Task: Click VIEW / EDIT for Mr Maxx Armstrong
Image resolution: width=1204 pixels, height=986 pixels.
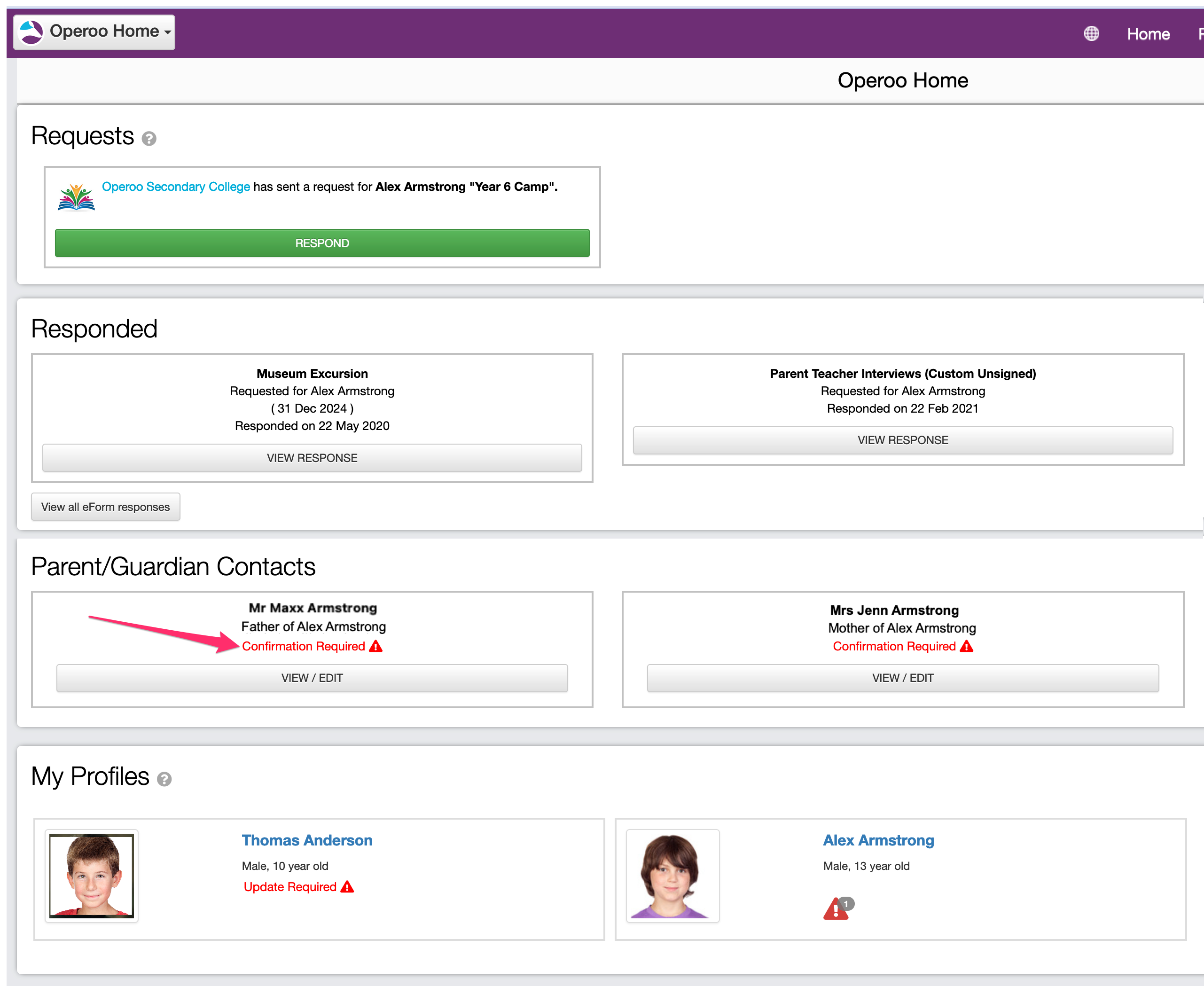Action: [x=312, y=678]
